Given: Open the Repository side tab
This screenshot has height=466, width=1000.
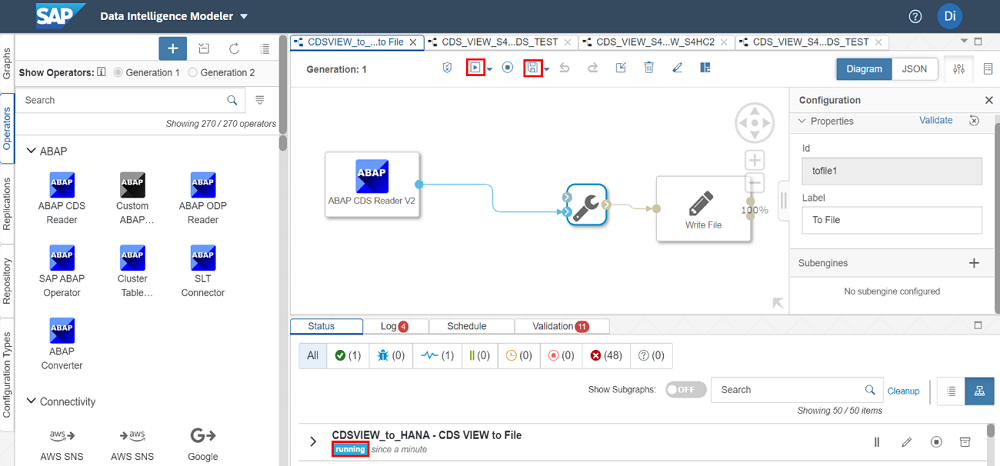Looking at the screenshot, I should pyautogui.click(x=6, y=281).
